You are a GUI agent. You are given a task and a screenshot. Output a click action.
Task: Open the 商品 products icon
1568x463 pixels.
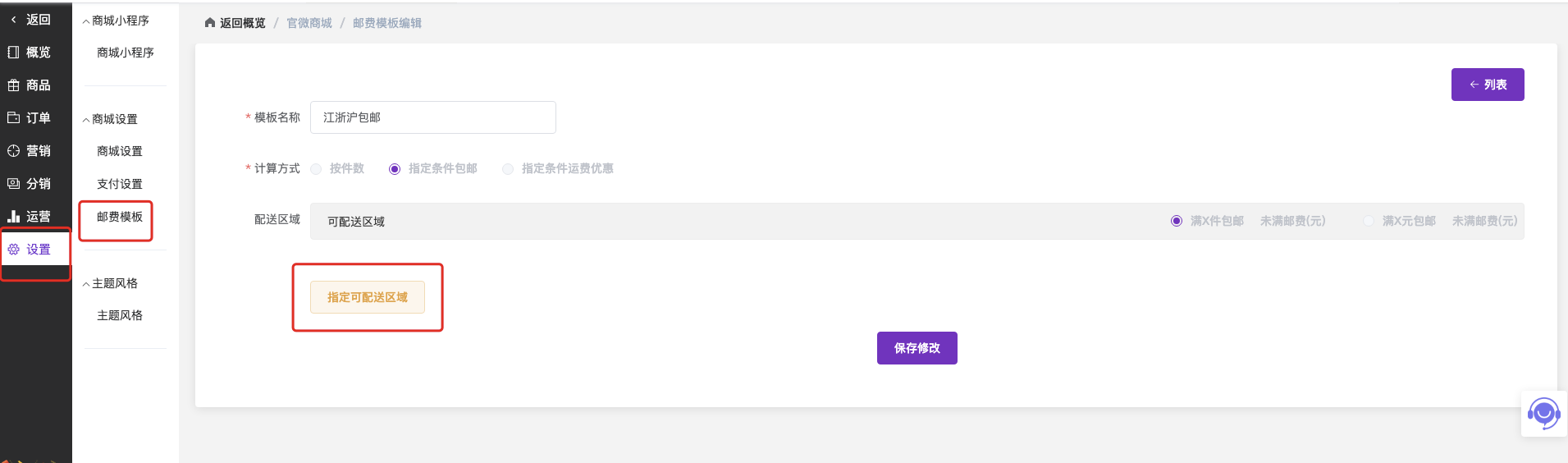point(13,85)
